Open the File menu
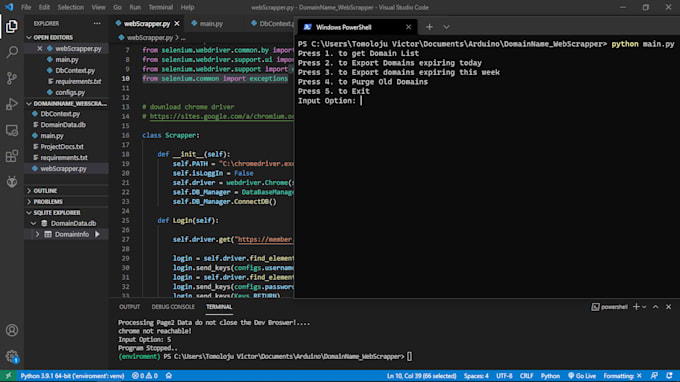 pyautogui.click(x=26, y=7)
